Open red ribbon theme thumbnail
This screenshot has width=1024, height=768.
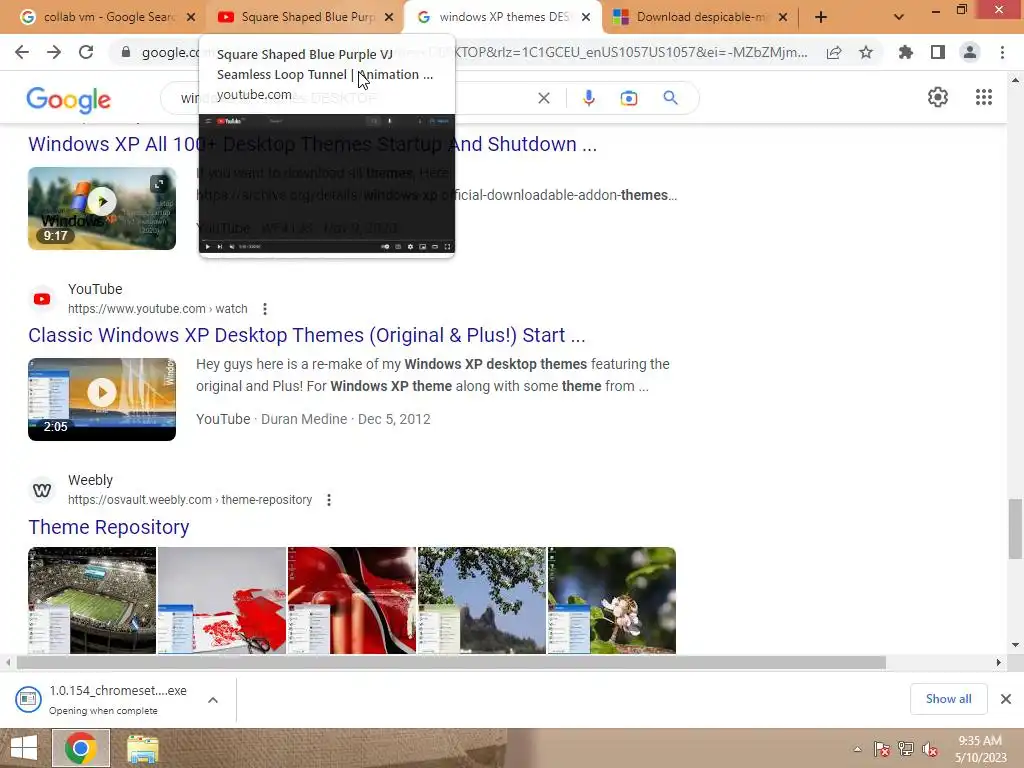click(352, 600)
